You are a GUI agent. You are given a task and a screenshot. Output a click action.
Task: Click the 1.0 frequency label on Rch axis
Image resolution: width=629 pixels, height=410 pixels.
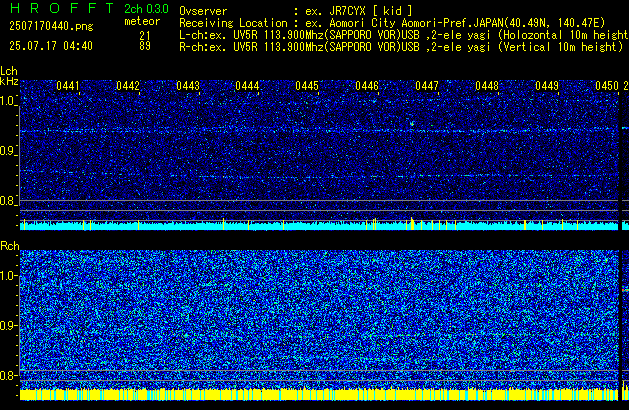[x=8, y=276]
